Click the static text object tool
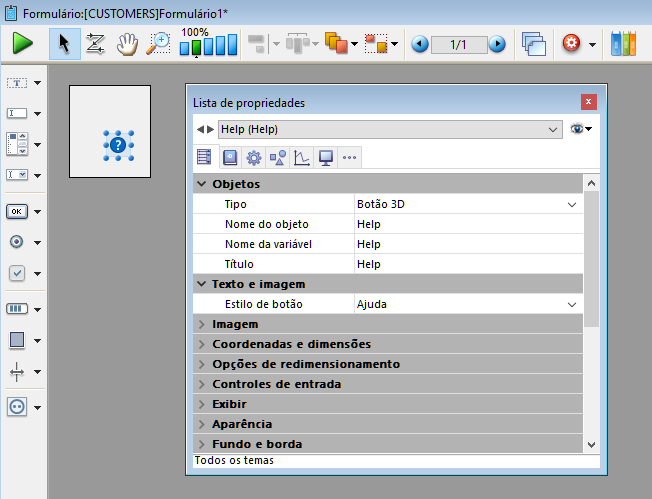652x499 pixels. (x=17, y=82)
